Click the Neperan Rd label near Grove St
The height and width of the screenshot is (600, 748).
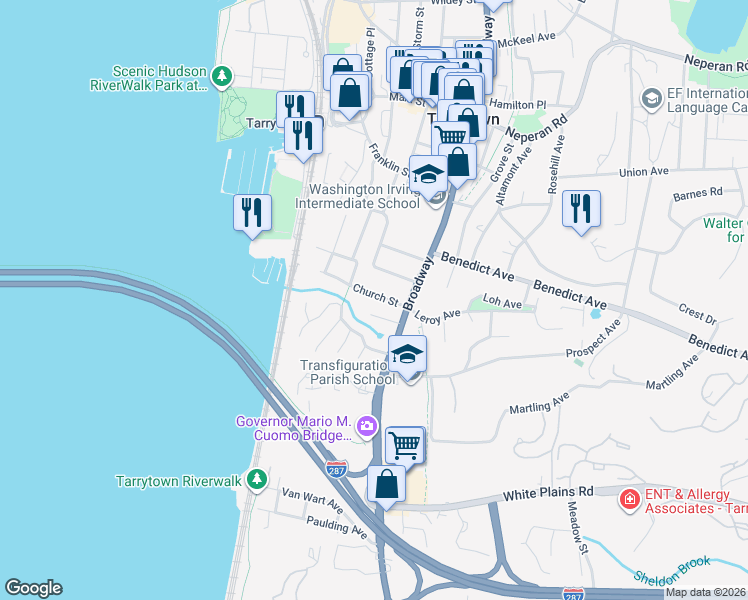click(537, 127)
